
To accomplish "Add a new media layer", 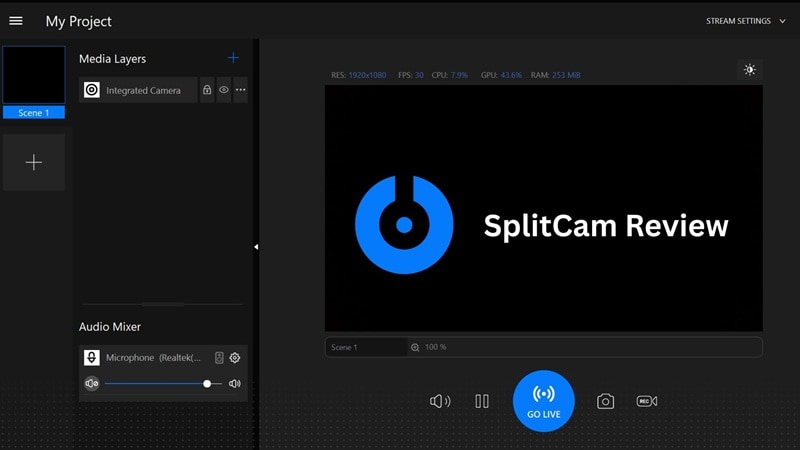I will click(x=233, y=58).
